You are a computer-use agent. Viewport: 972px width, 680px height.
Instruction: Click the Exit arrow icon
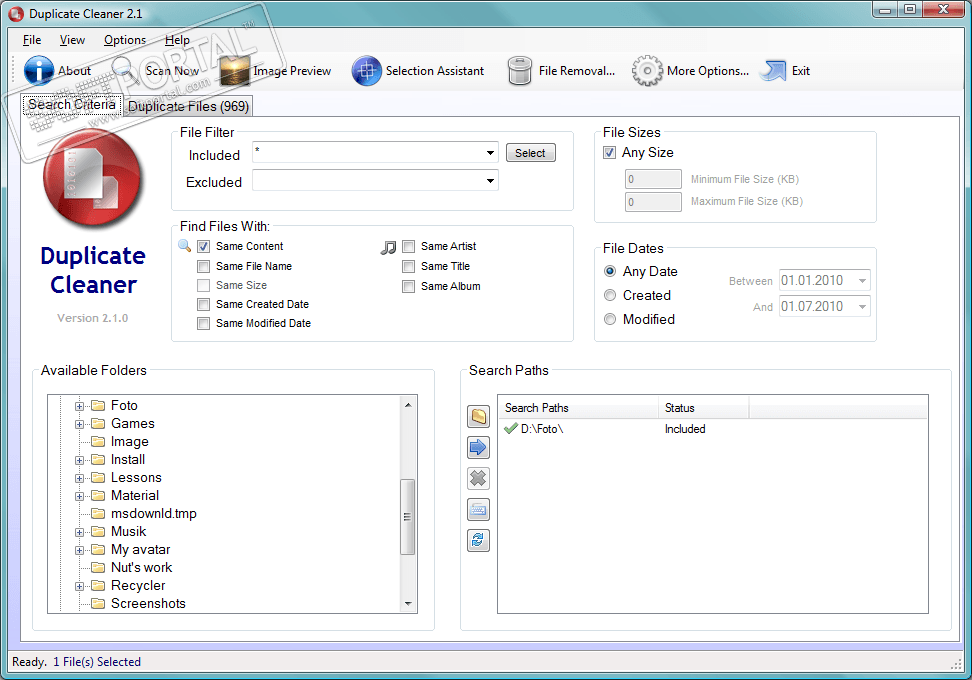774,71
